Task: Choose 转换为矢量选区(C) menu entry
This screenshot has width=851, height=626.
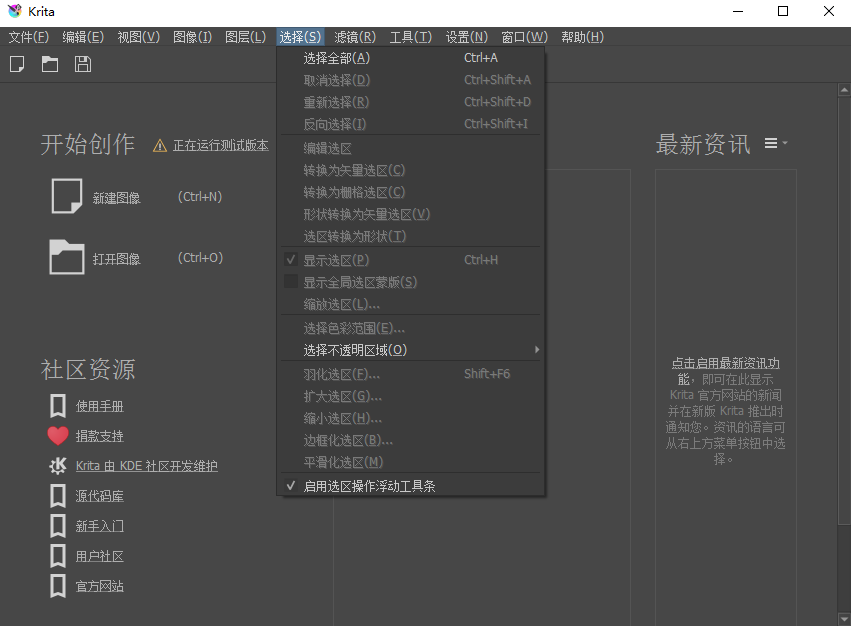Action: (411, 170)
